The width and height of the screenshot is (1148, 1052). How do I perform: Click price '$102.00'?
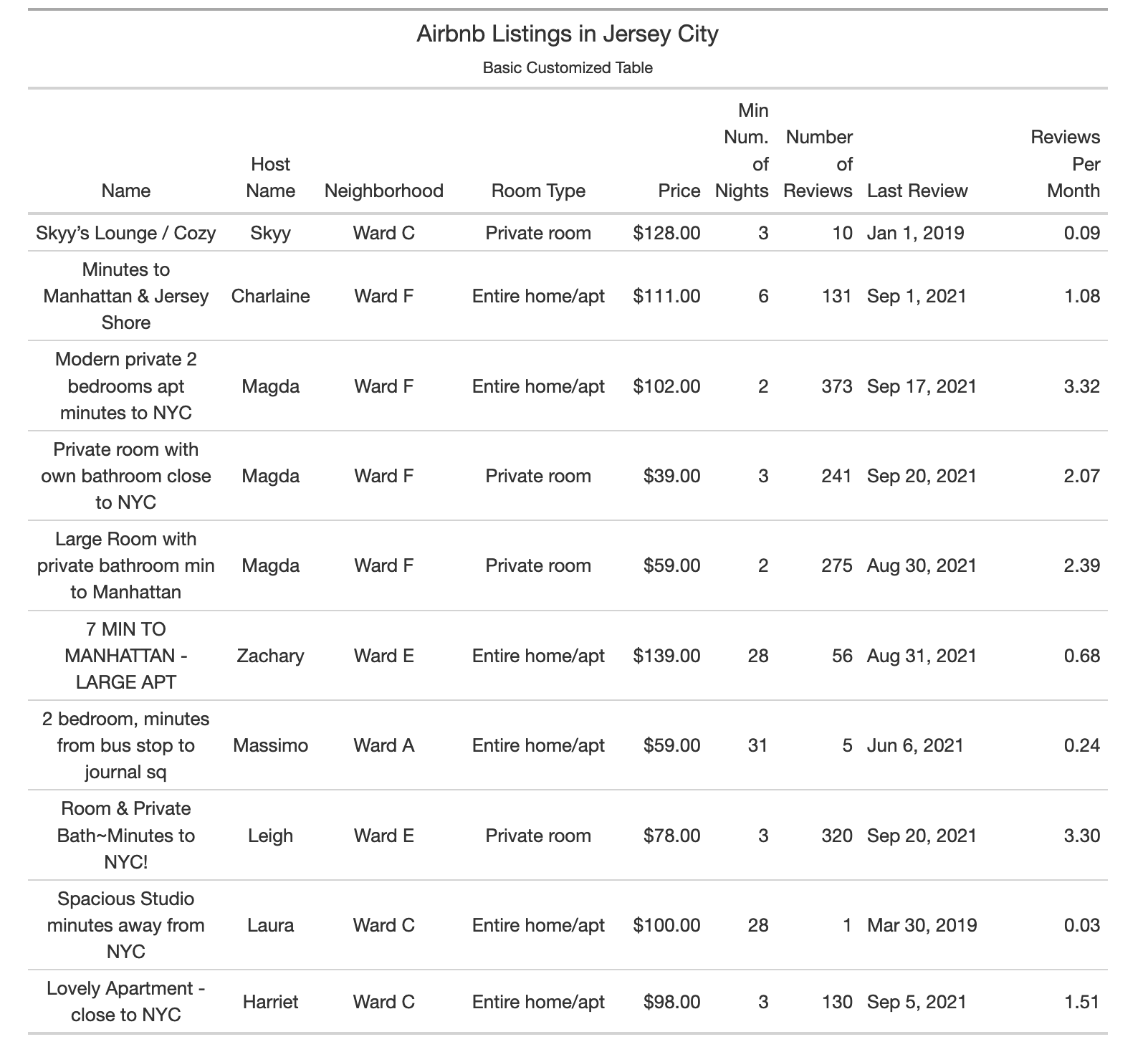click(666, 386)
